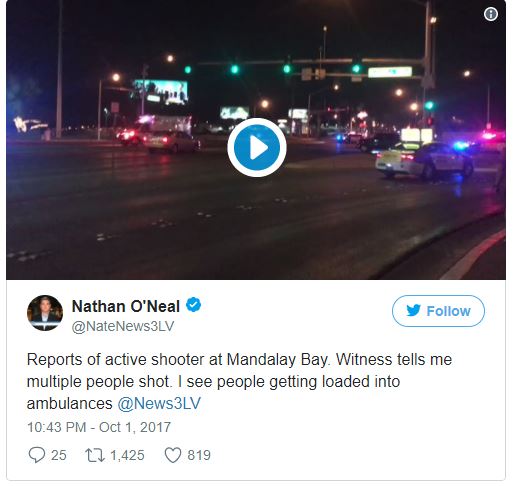Click the retweet arrows icon

point(95,455)
